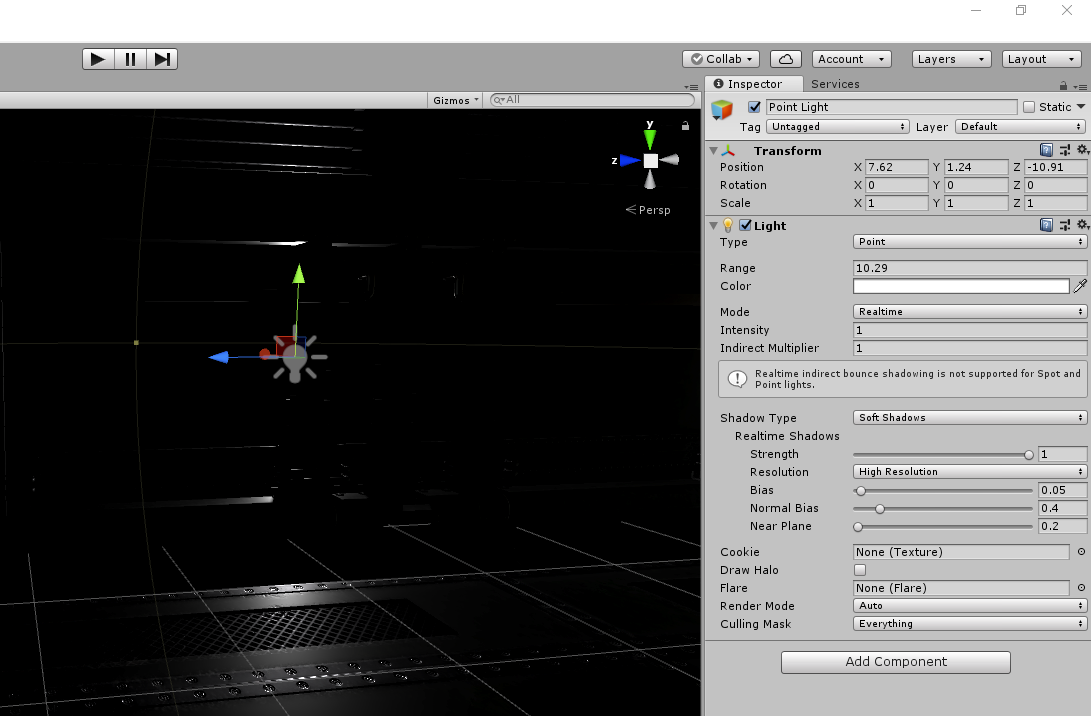This screenshot has height=716, width=1091.
Task: Enable the Draw Halo checkbox
Action: pyautogui.click(x=860, y=570)
